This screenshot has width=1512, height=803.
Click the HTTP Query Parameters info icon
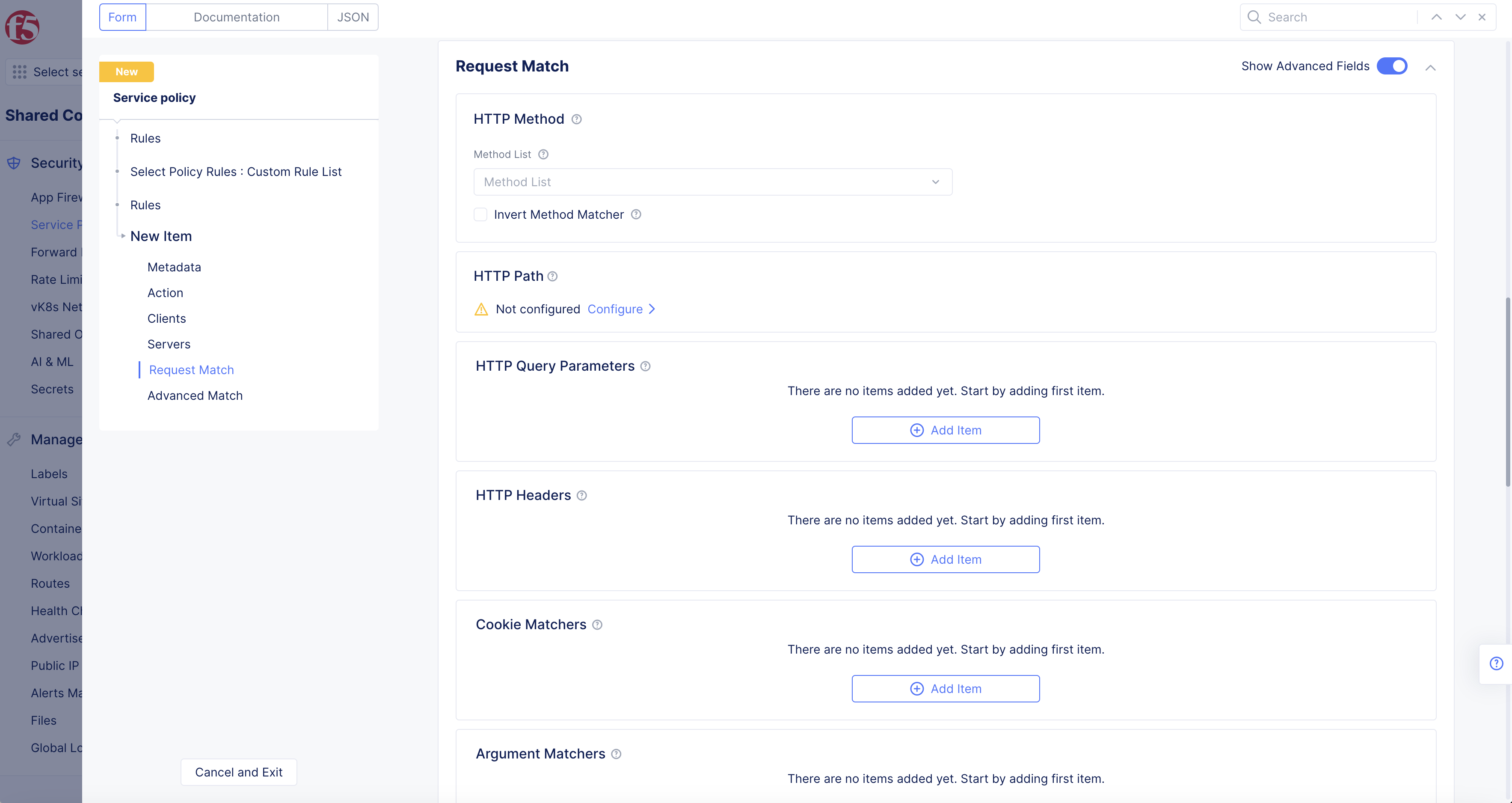tap(645, 366)
